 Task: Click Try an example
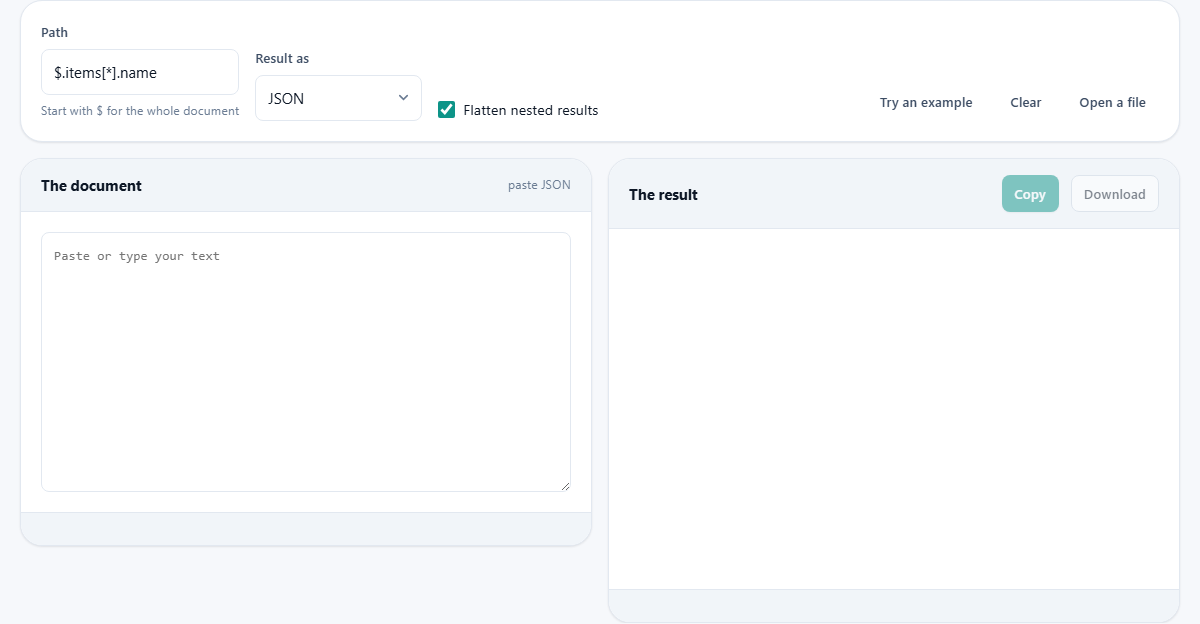tap(926, 102)
